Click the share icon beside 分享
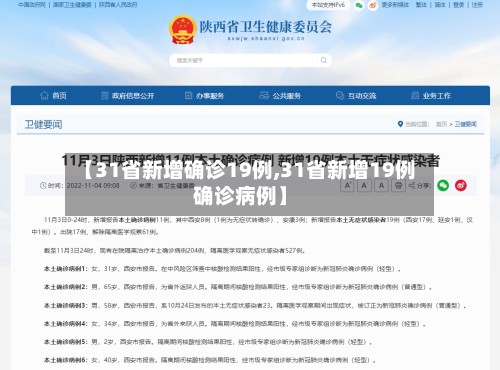The image size is (500, 370). (x=412, y=185)
